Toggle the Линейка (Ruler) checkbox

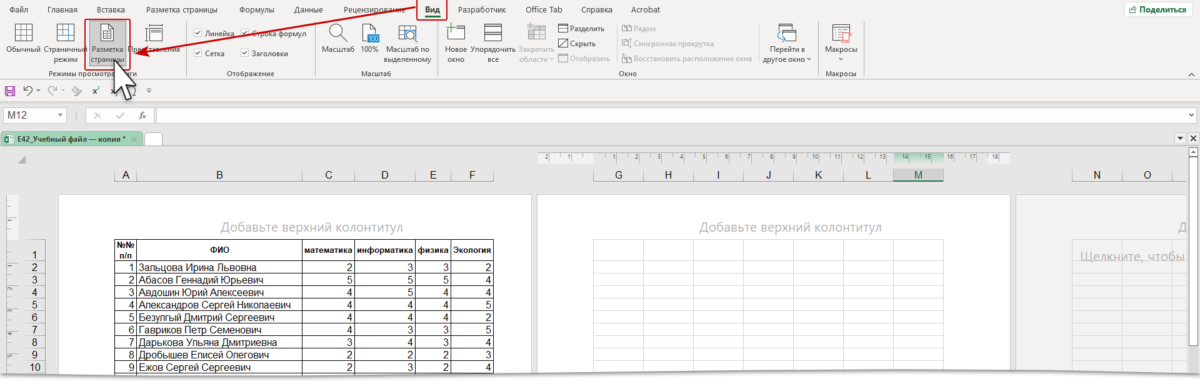[x=198, y=33]
